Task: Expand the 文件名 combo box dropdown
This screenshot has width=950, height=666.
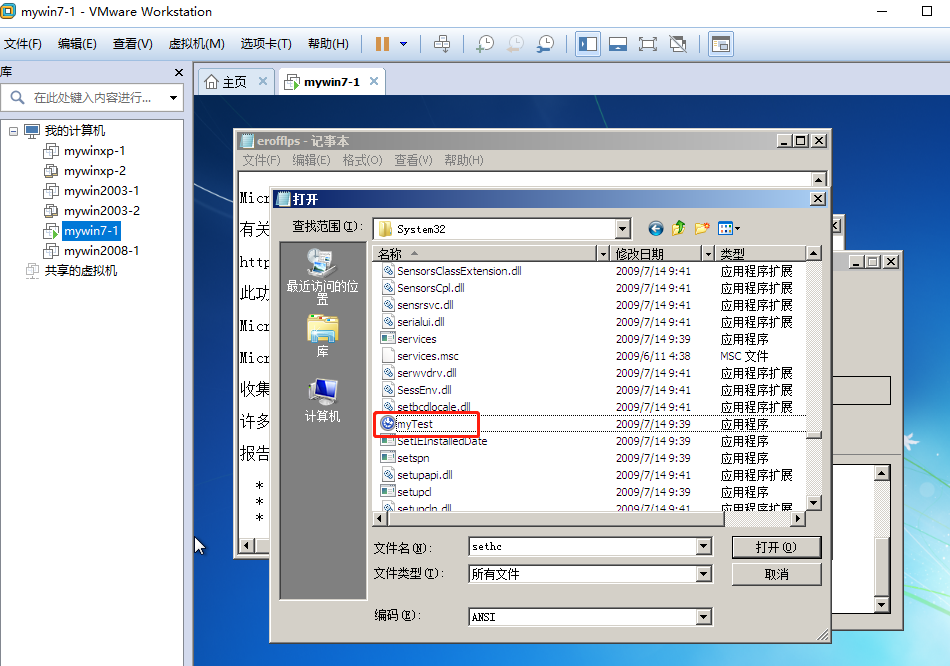Action: click(x=703, y=547)
